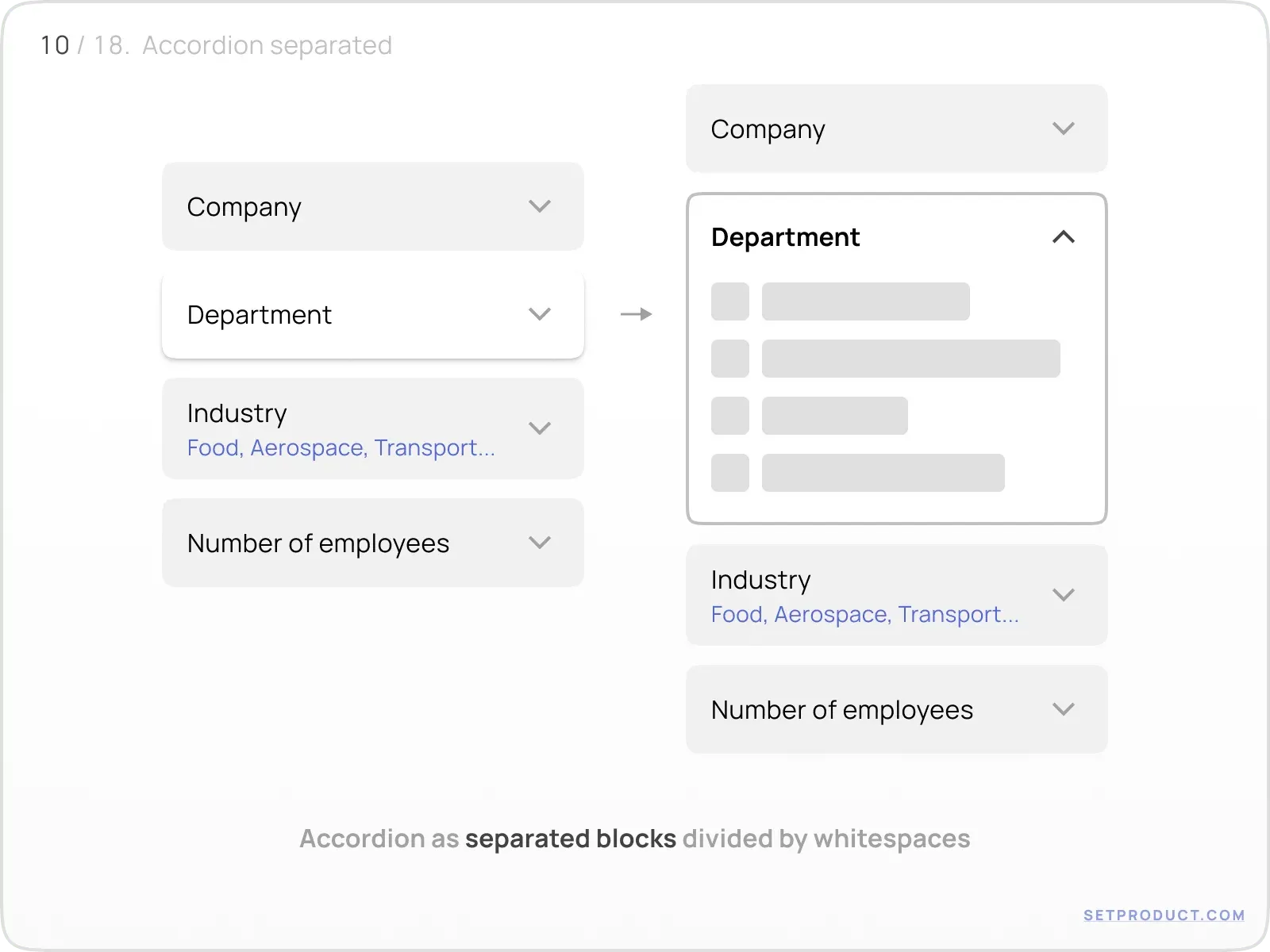This screenshot has height=952, width=1270.
Task: Click left Number of employees chevron
Action: pos(540,543)
